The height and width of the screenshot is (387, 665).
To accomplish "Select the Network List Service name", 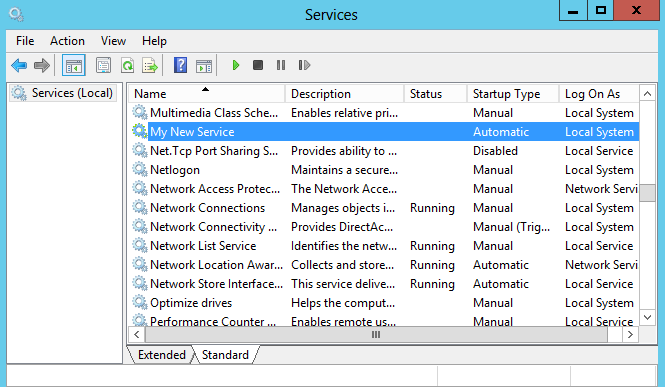I will point(203,246).
